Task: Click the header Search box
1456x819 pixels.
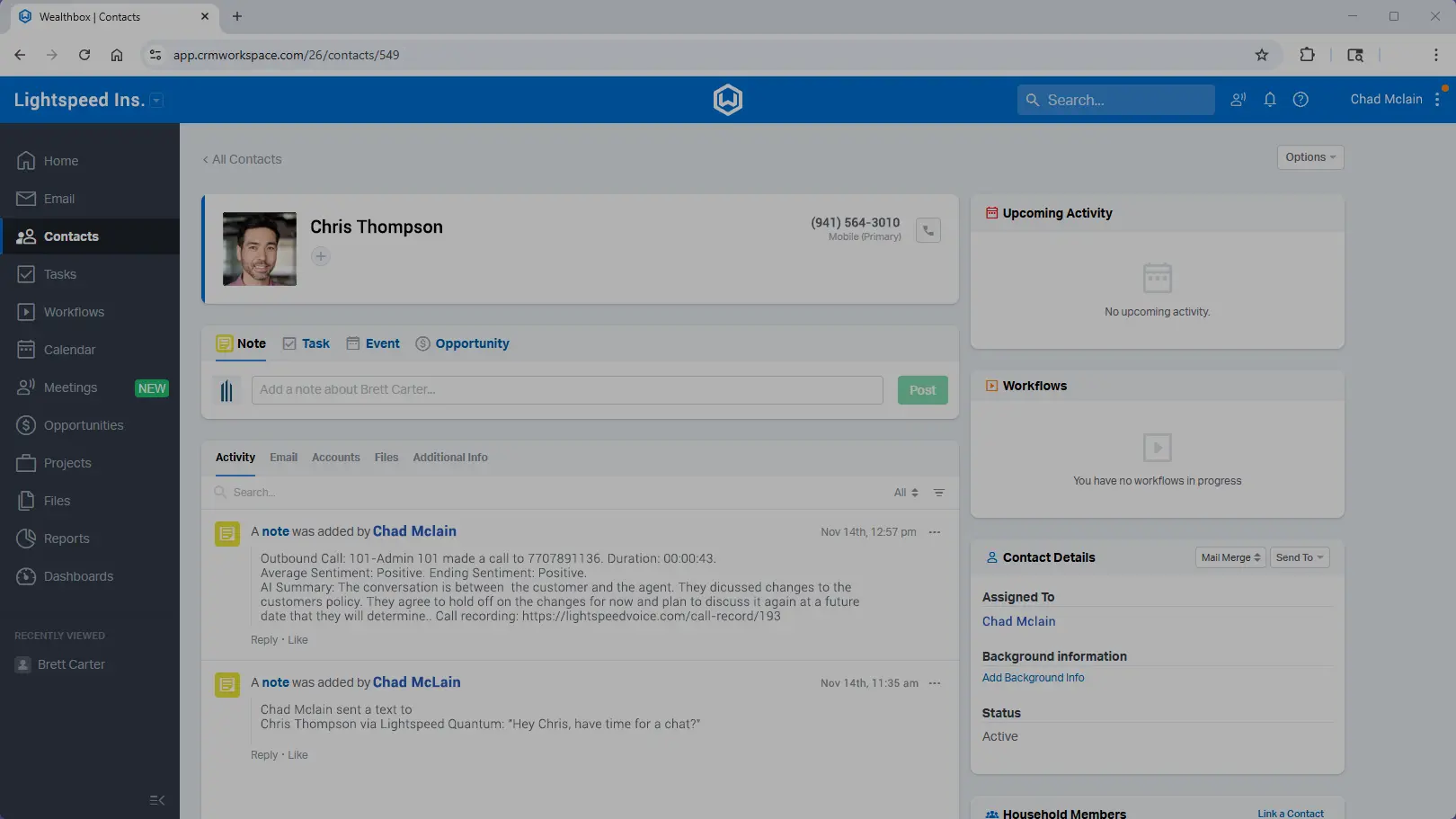Action: (x=1116, y=100)
